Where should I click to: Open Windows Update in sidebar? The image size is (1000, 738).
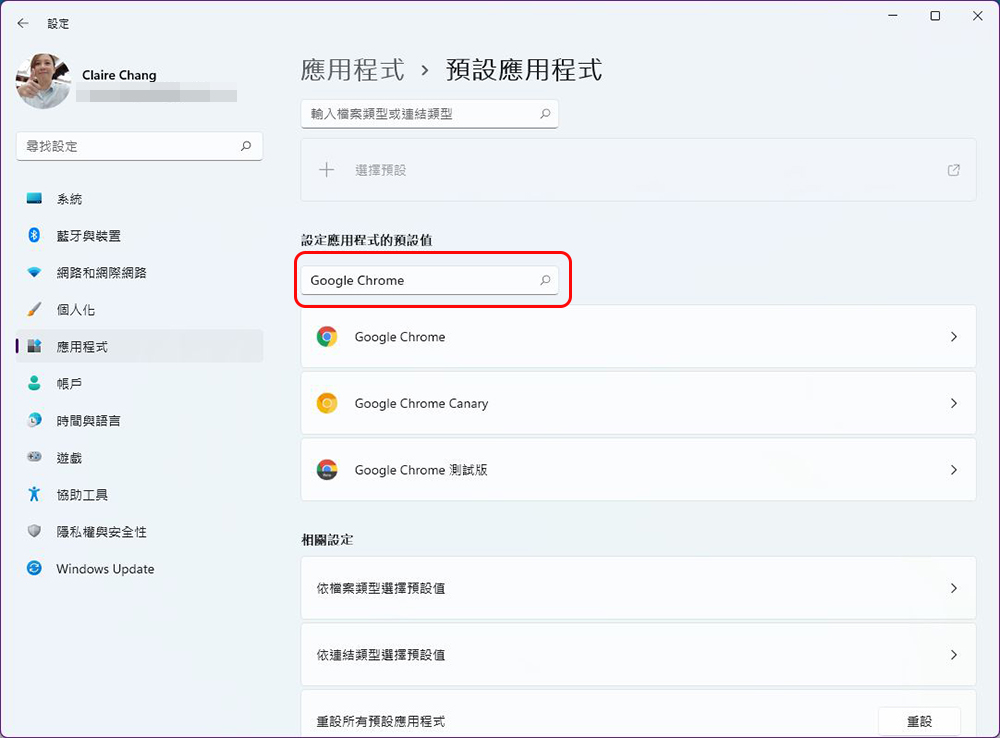click(x=139, y=568)
